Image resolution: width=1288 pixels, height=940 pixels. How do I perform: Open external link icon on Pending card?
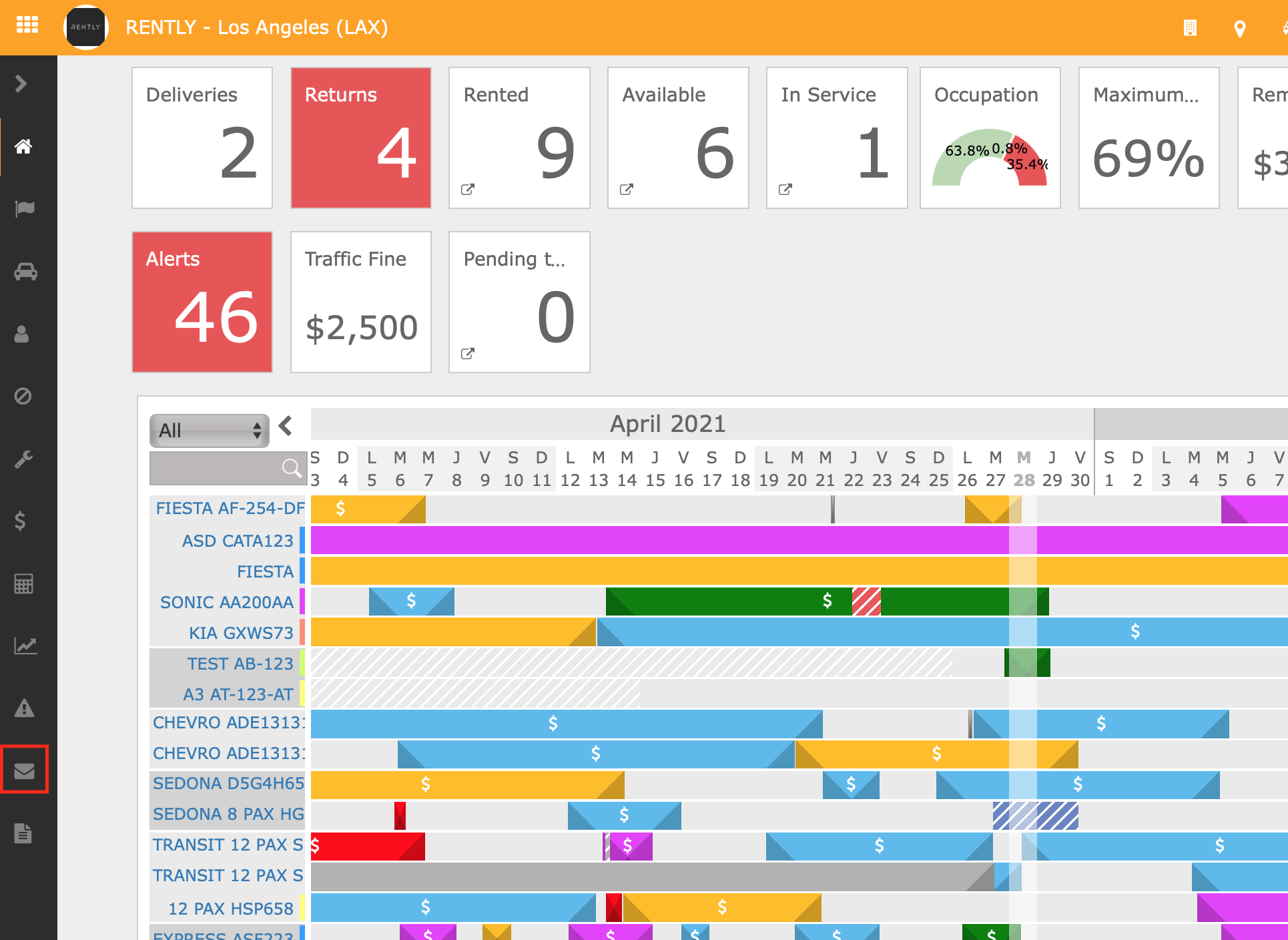tap(468, 354)
